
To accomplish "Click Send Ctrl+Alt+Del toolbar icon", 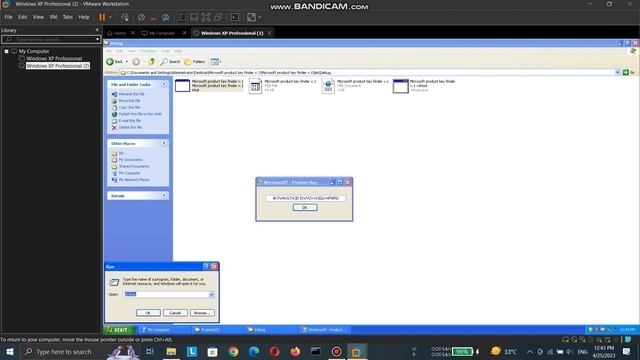I will [125, 17].
